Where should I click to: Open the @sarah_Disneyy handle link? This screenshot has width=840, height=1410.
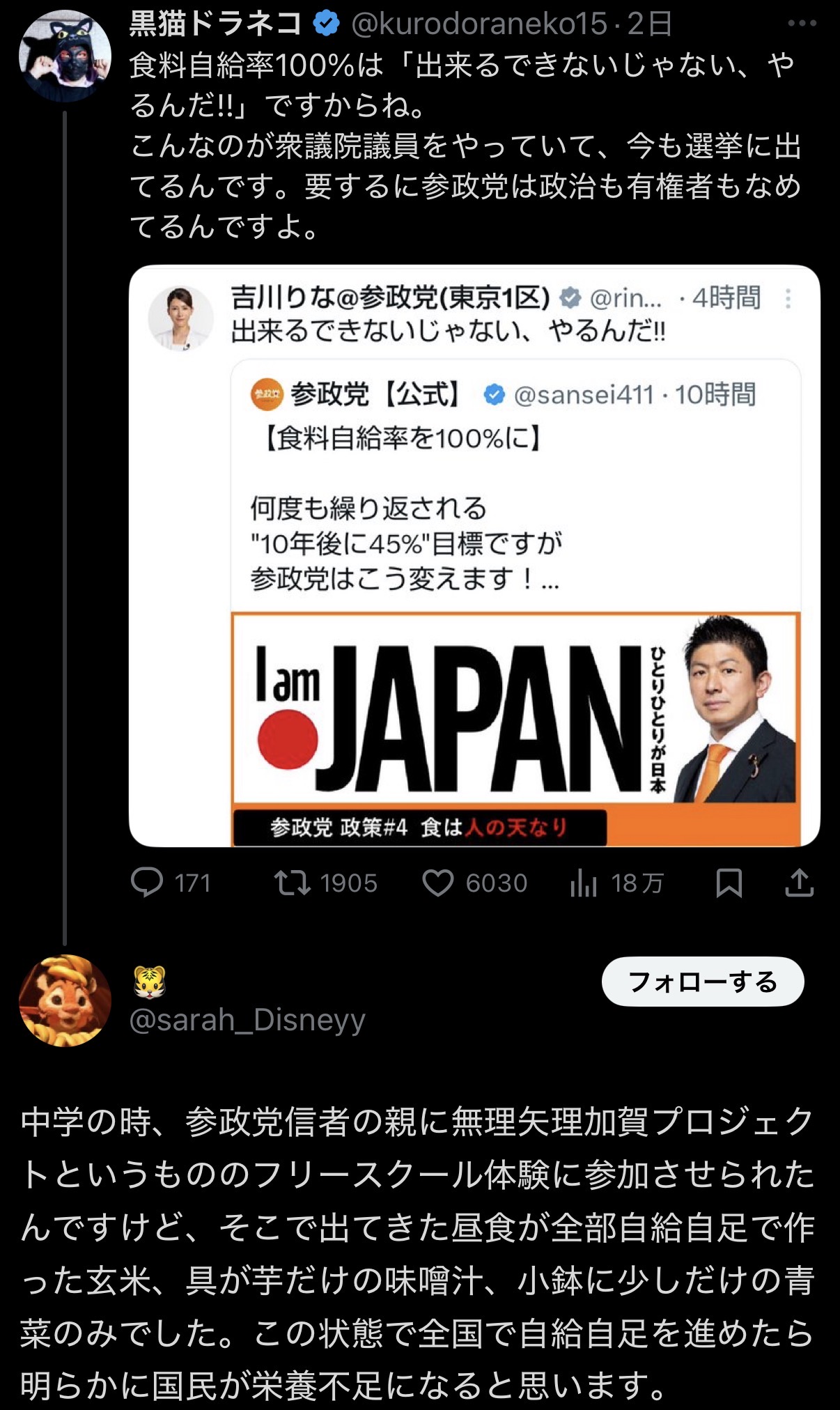point(247,1020)
